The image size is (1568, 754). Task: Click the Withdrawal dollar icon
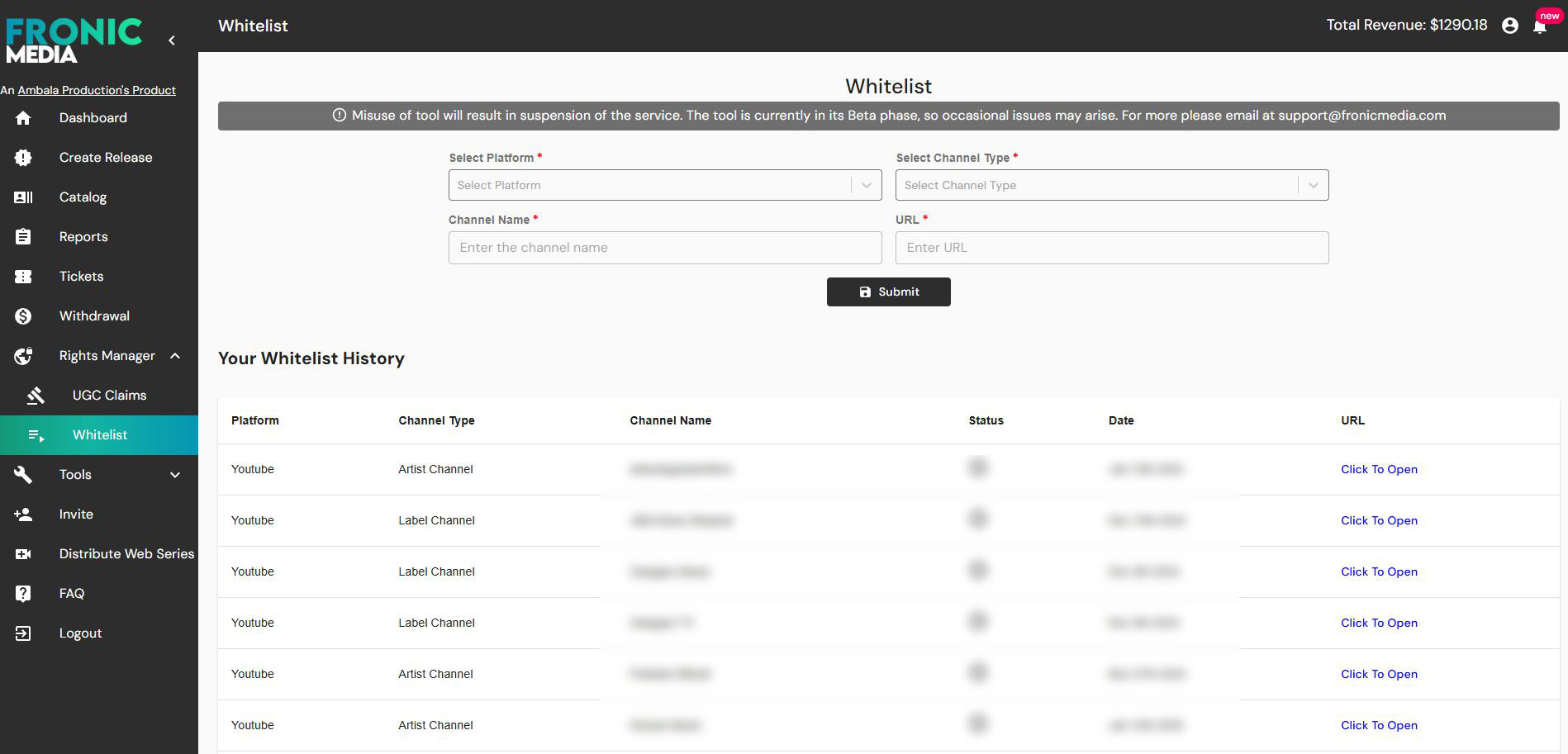pyautogui.click(x=23, y=316)
